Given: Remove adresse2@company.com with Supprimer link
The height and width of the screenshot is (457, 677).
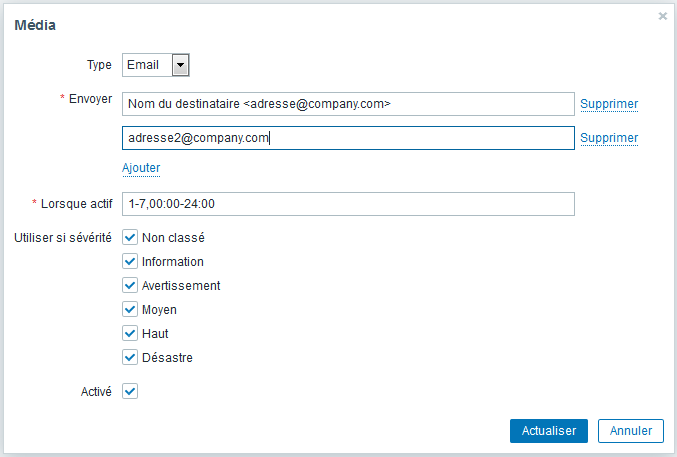Looking at the screenshot, I should (609, 138).
